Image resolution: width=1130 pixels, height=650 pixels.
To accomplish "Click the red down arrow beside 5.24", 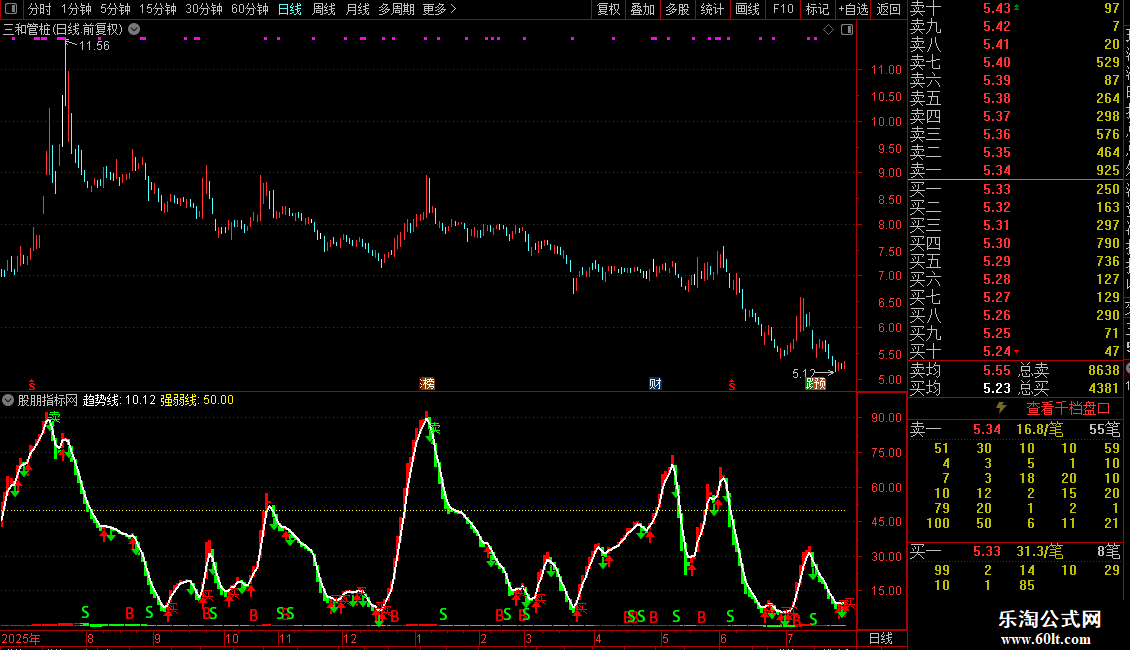I will coord(1016,351).
